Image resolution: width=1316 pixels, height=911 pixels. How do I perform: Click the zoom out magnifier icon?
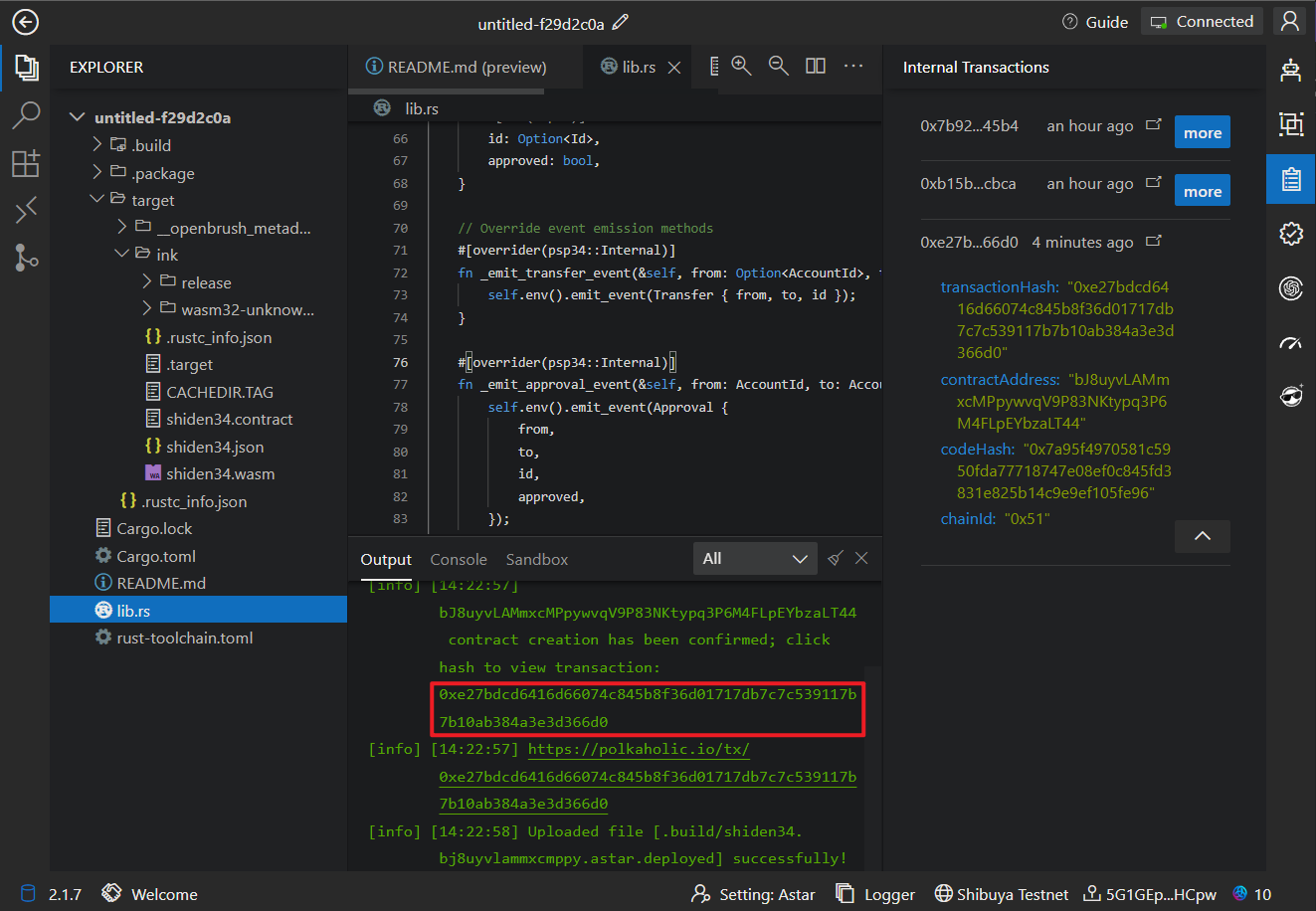[779, 66]
